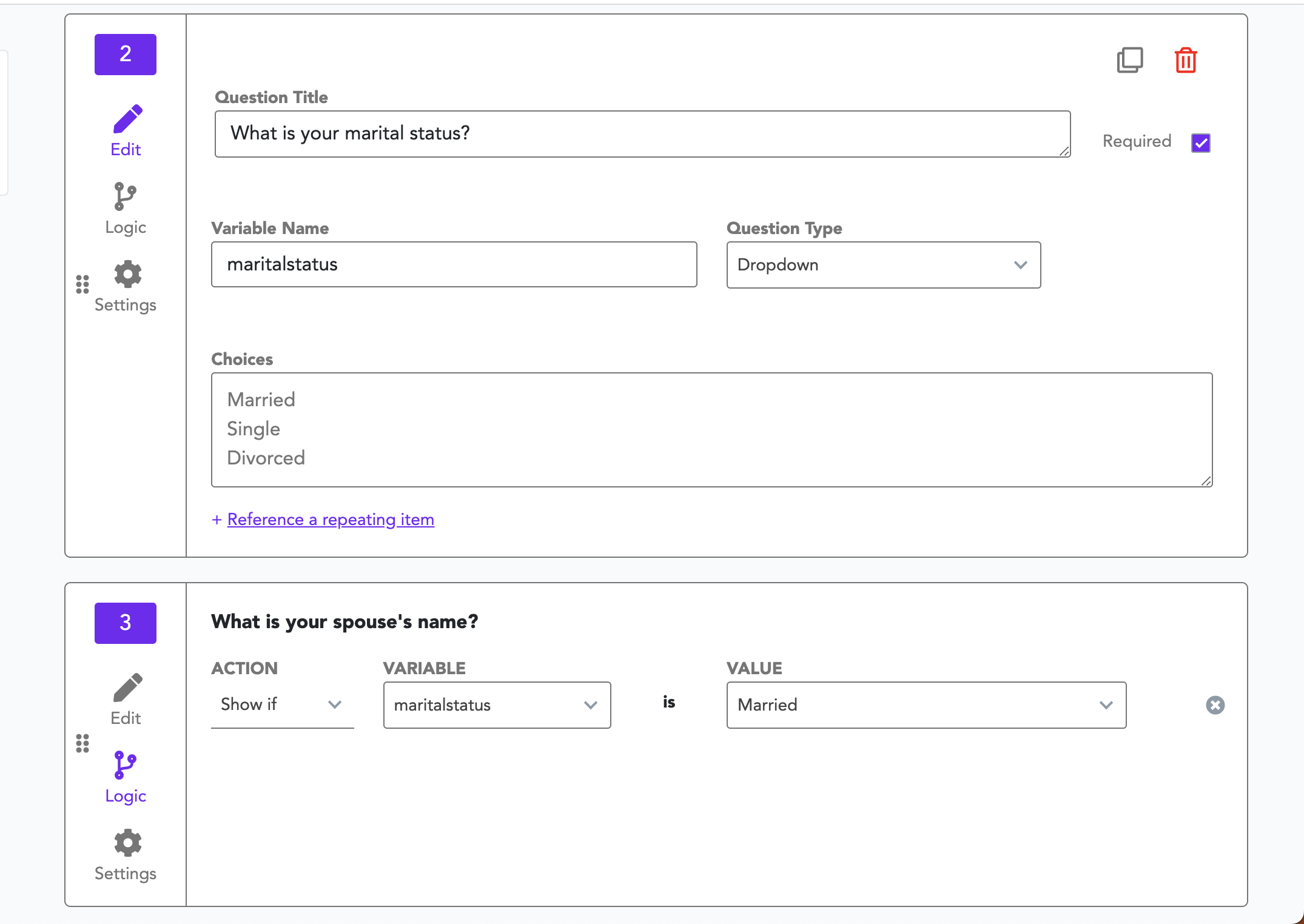Click the Question Title text field
1304x924 pixels.
[642, 134]
